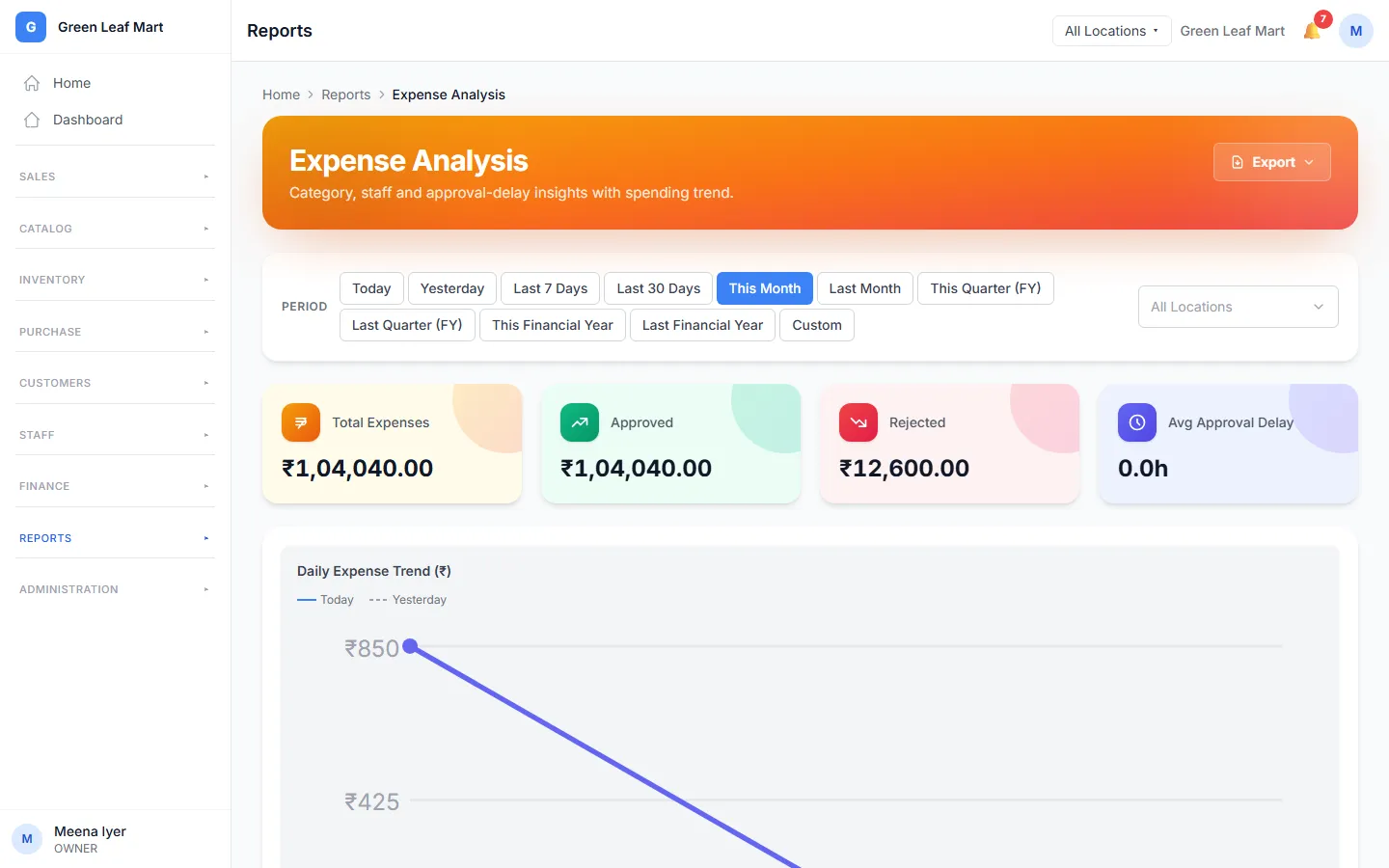Select the Last Month period
1389x868 pixels.
pyautogui.click(x=865, y=288)
